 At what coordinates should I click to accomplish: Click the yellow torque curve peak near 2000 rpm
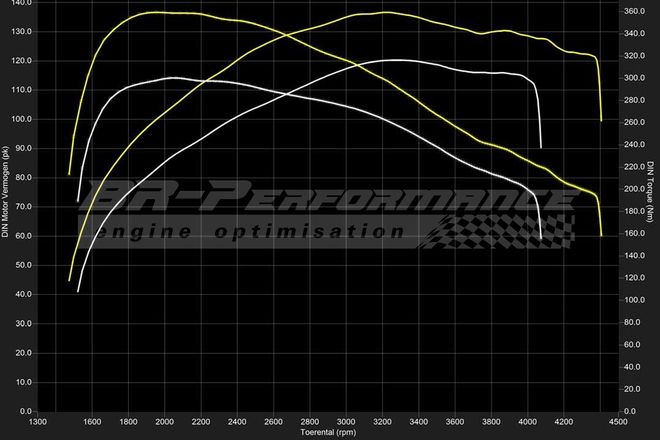[x=160, y=12]
